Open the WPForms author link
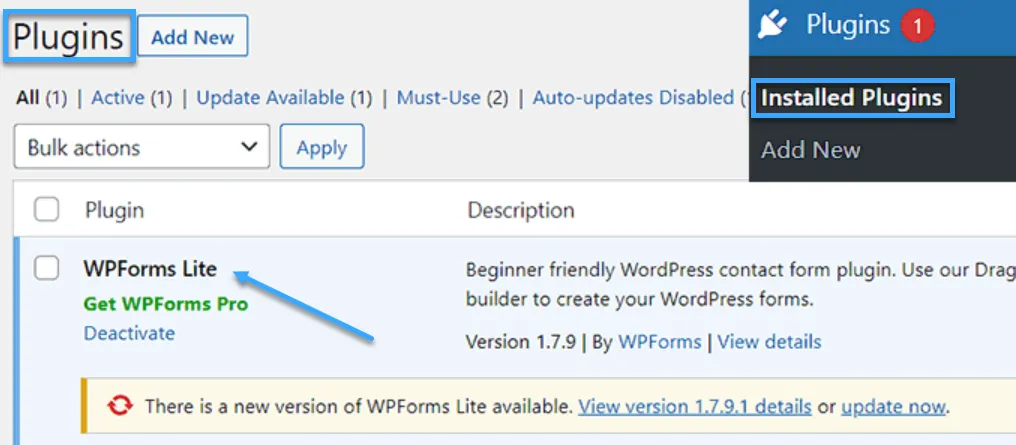 (x=660, y=341)
